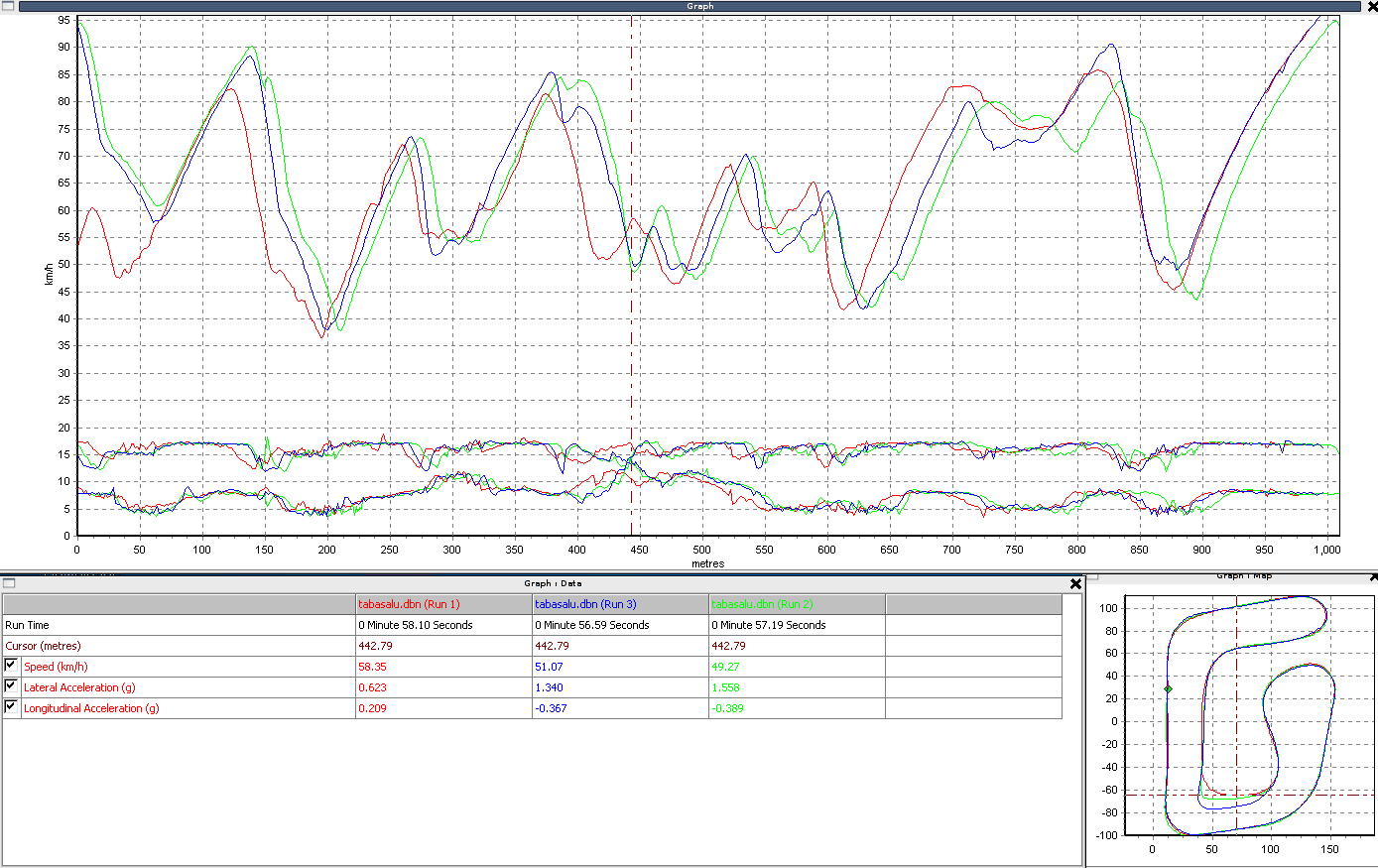Viewport: 1378px width, 868px height.
Task: Select the tabasalu.dbn (Run 3) column header
Action: (621, 604)
